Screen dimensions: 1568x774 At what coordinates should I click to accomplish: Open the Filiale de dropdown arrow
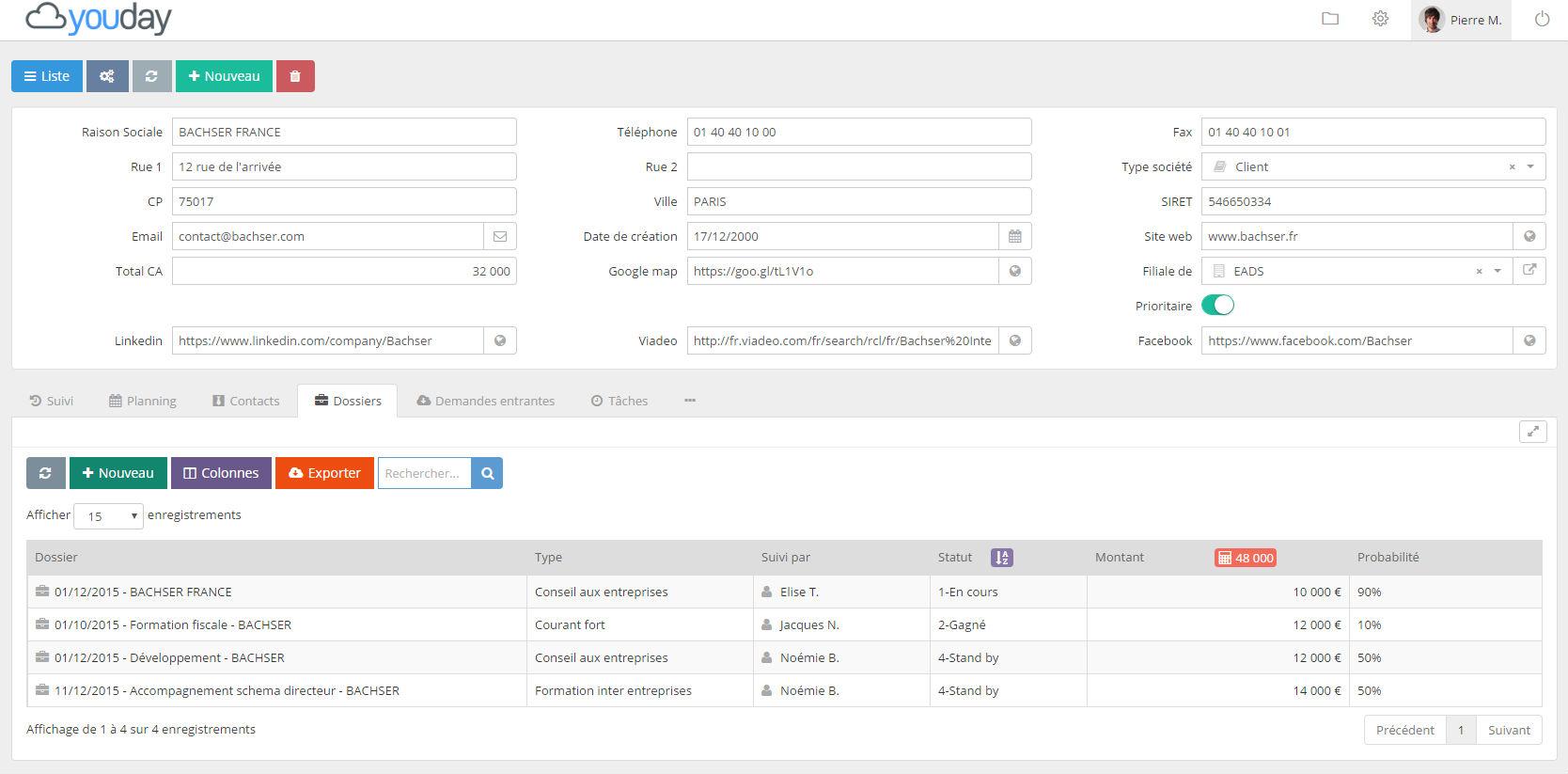pyautogui.click(x=1497, y=271)
